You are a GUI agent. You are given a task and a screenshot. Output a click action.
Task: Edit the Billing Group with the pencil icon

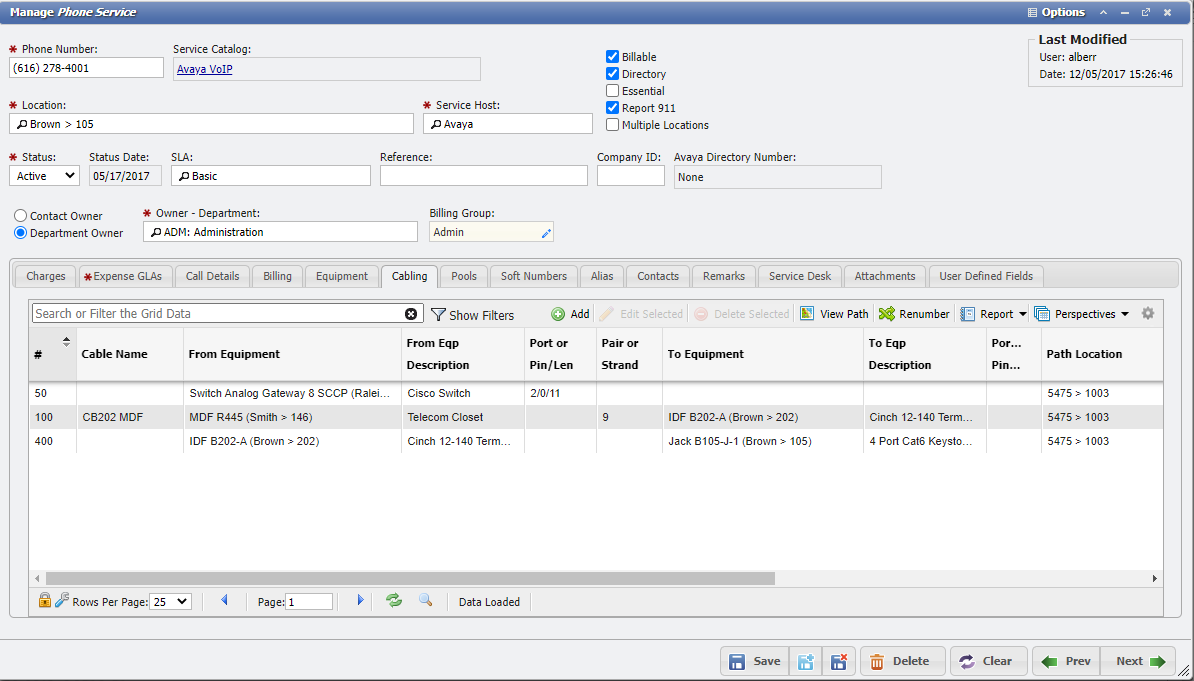(546, 233)
